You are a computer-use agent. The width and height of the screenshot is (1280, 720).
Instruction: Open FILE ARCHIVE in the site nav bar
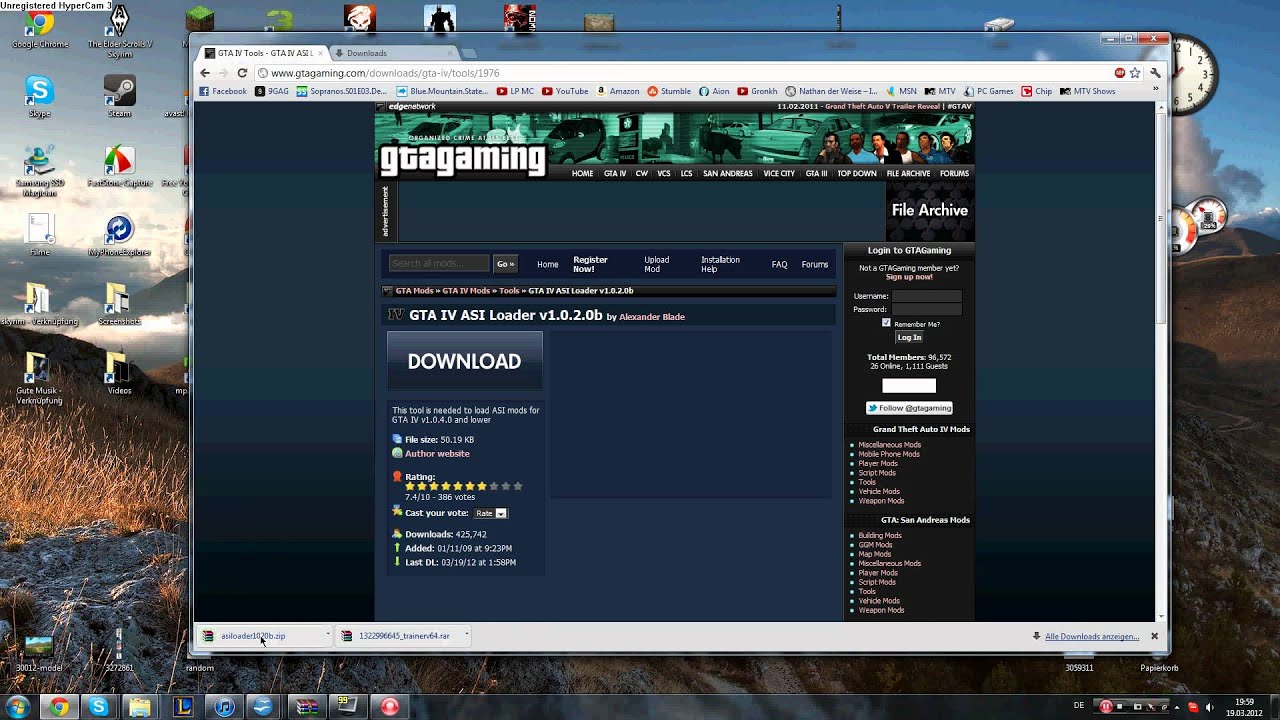(x=908, y=173)
